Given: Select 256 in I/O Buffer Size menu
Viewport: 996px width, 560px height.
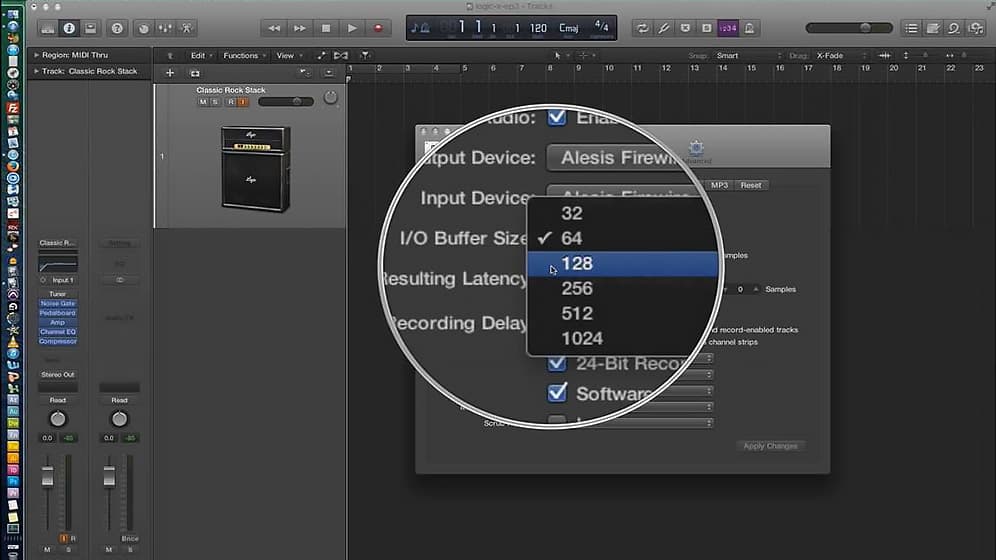Looking at the screenshot, I should pyautogui.click(x=622, y=288).
